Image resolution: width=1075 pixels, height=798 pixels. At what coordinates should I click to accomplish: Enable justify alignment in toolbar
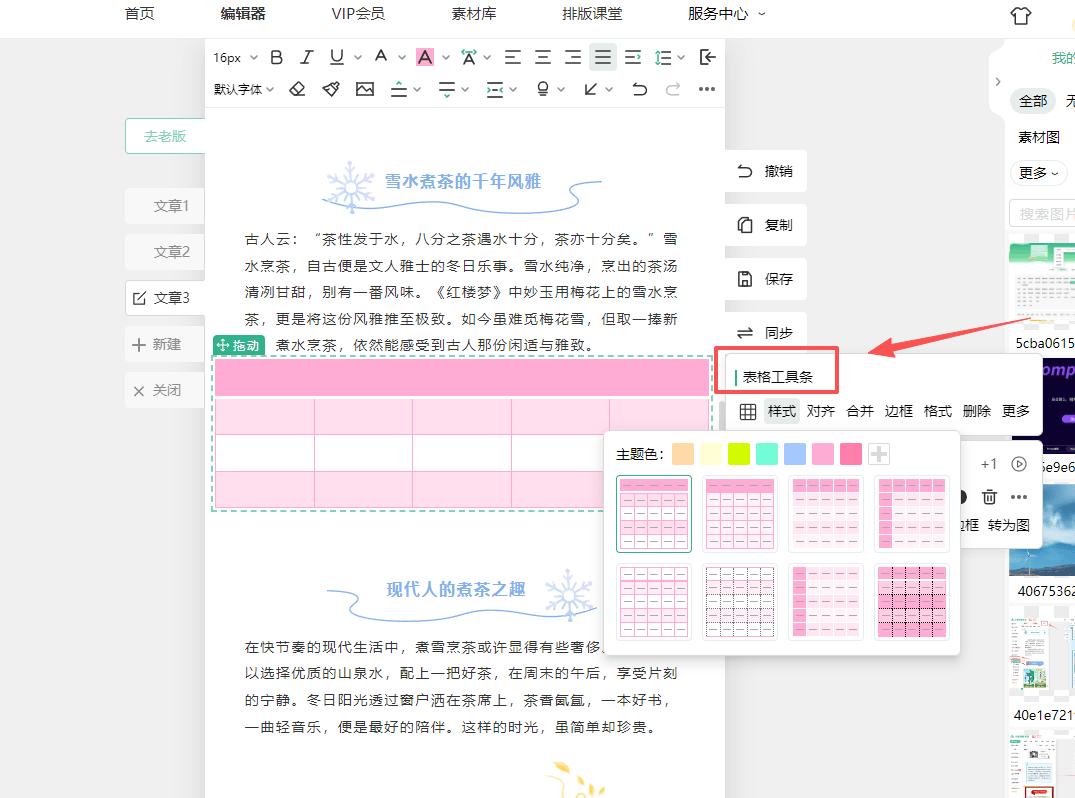point(602,58)
